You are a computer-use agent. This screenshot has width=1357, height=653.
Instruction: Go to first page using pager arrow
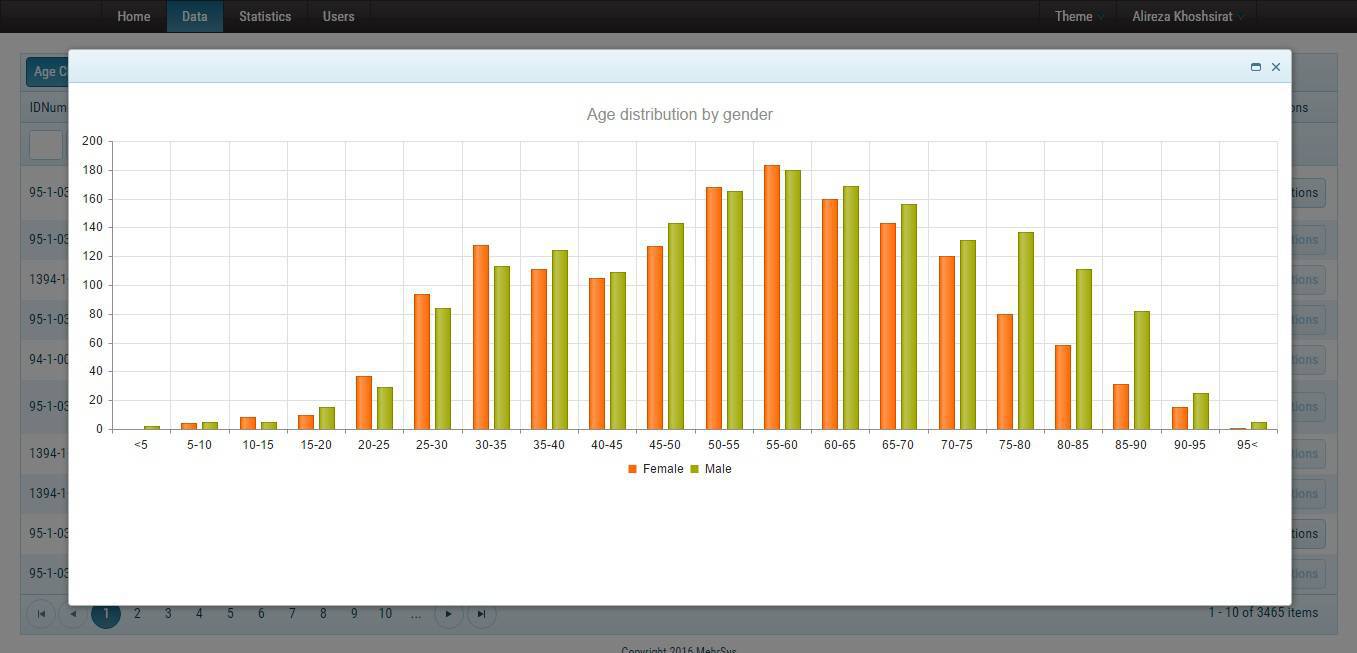(41, 614)
